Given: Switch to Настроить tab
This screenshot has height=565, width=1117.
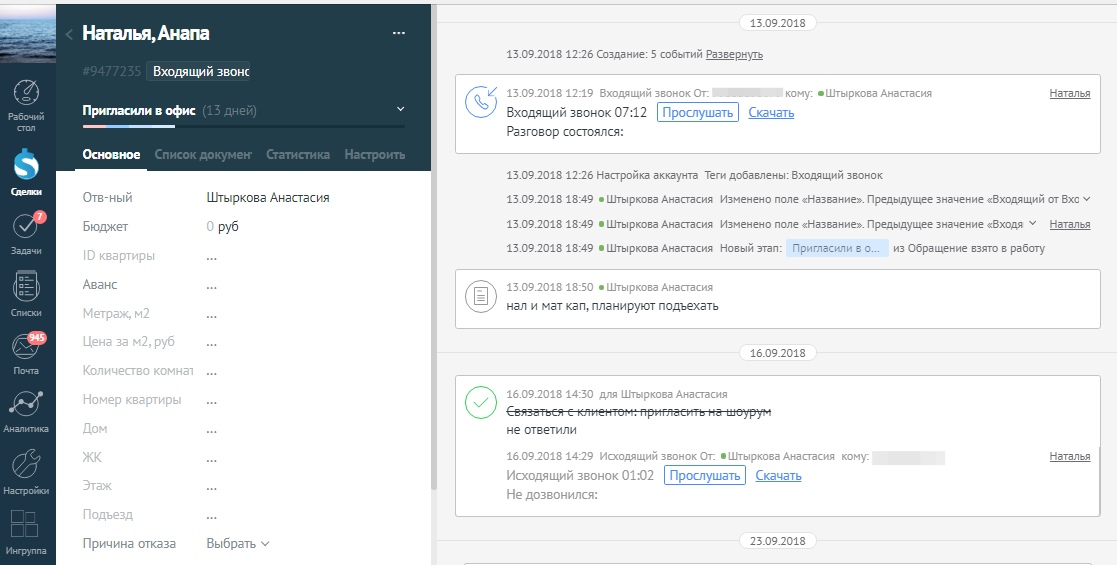Looking at the screenshot, I should [375, 155].
